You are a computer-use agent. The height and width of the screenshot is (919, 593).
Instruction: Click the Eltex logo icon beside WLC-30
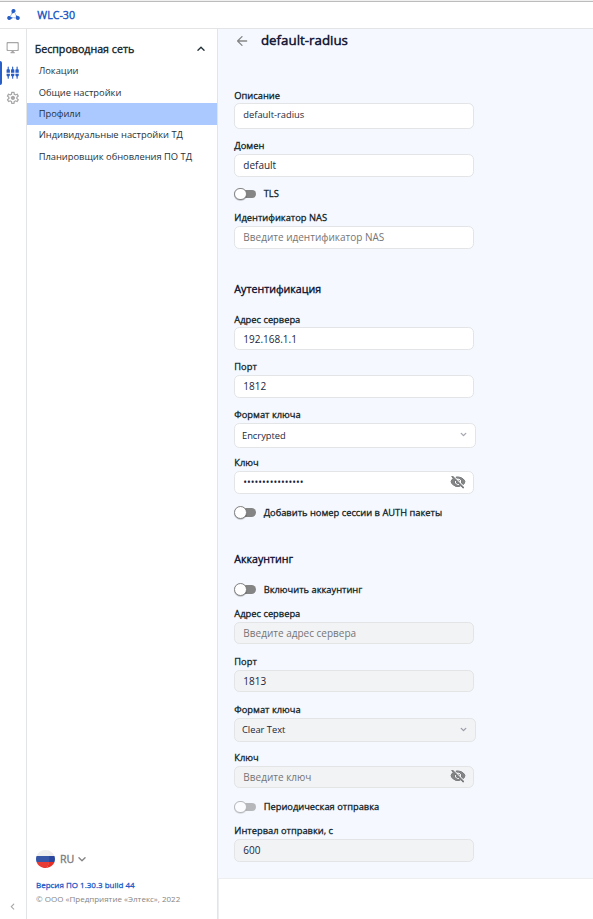point(13,15)
